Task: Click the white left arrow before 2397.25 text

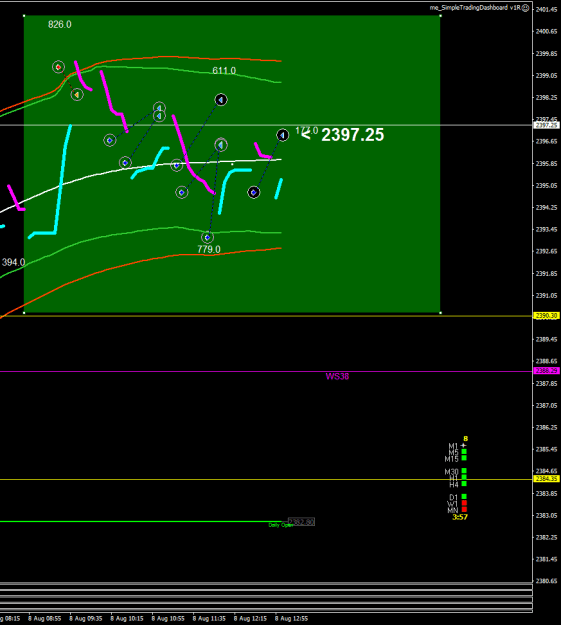Action: 306,135
